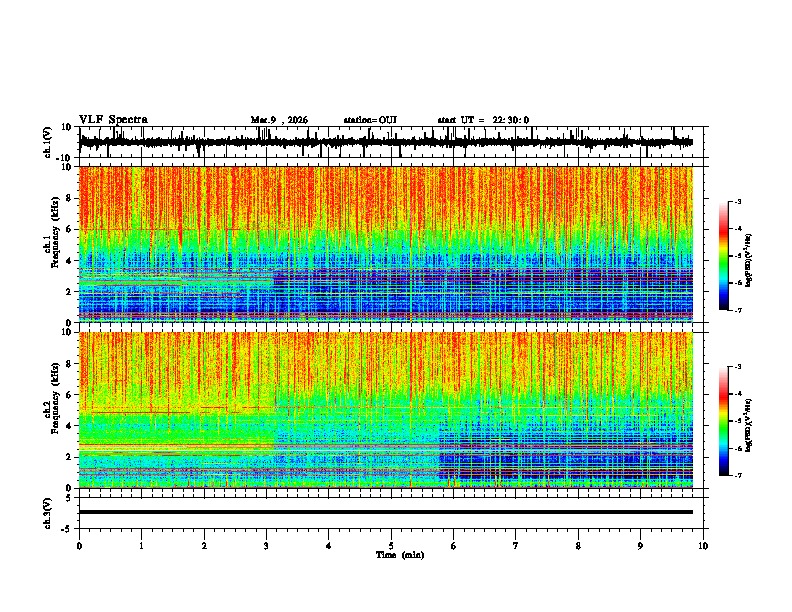Click the "6" kHz tick on ch.2 frequency axis
The width and height of the screenshot is (792, 612).
69,395
